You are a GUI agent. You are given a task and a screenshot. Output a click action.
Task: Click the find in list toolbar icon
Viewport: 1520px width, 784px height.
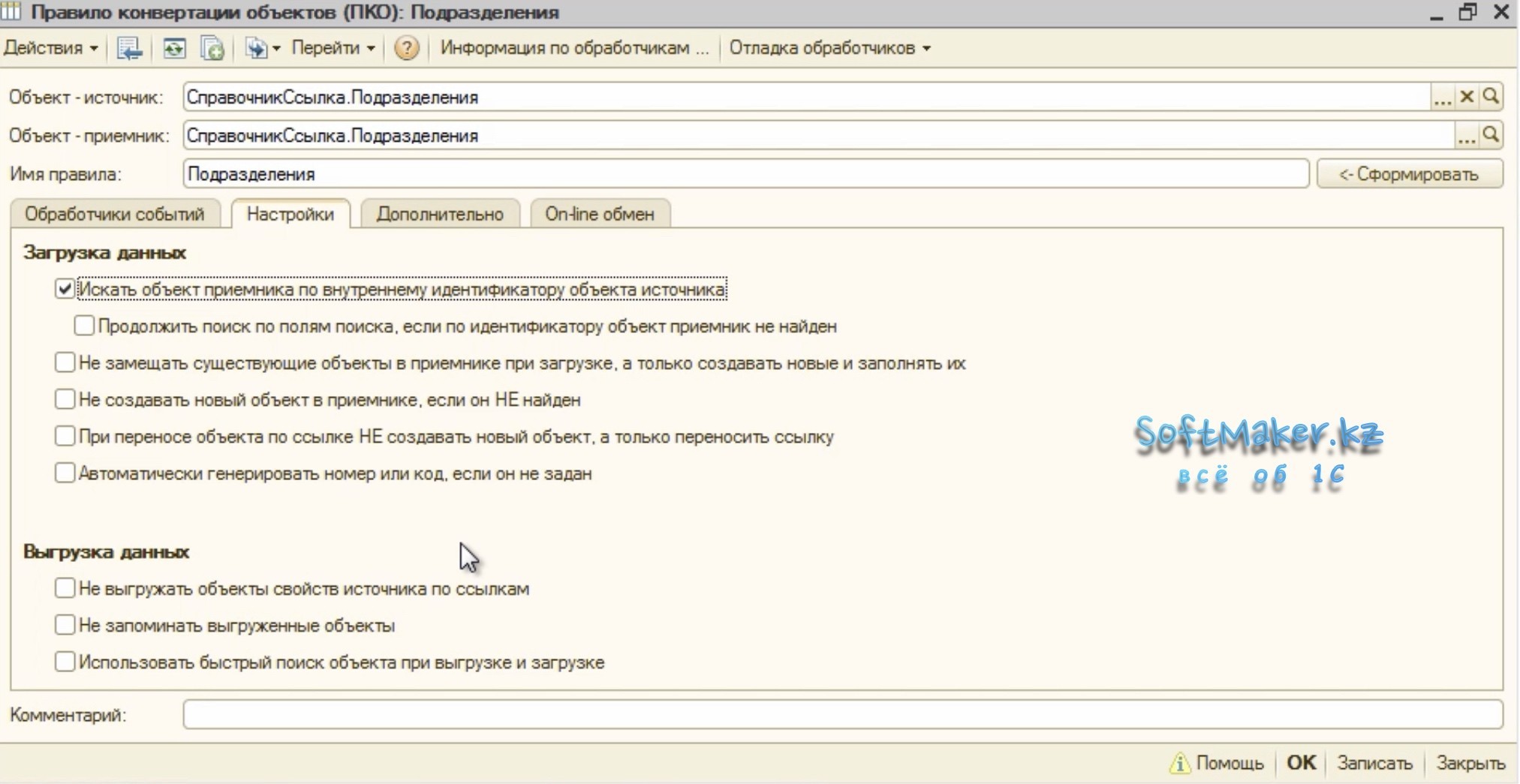pos(130,49)
